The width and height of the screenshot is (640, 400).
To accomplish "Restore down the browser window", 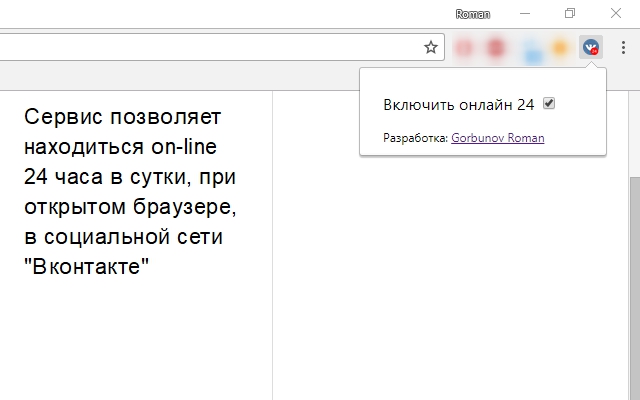I will tap(570, 13).
